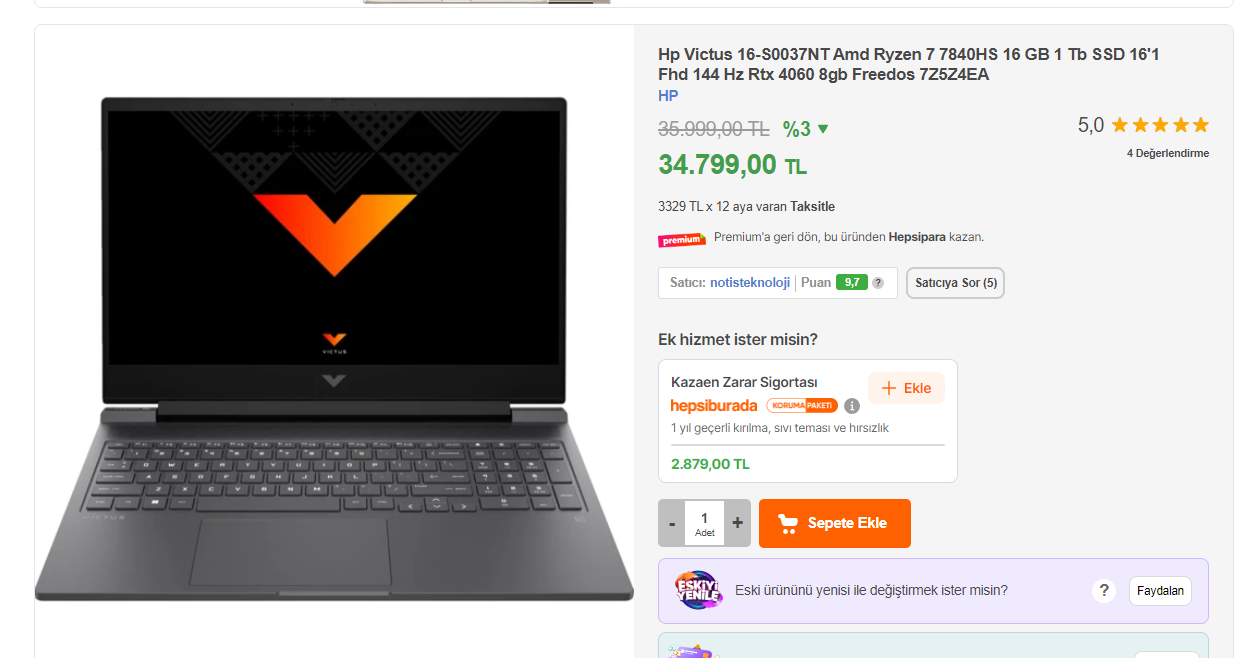Open the HP Victus laptop product image
The width and height of the screenshot is (1260, 658).
point(334,348)
